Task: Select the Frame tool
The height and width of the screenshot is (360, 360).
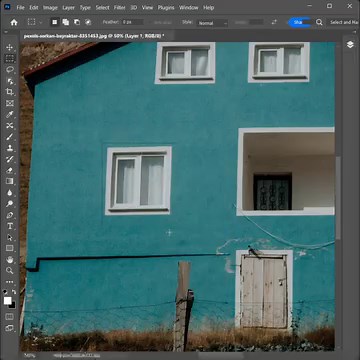Action: (x=10, y=103)
